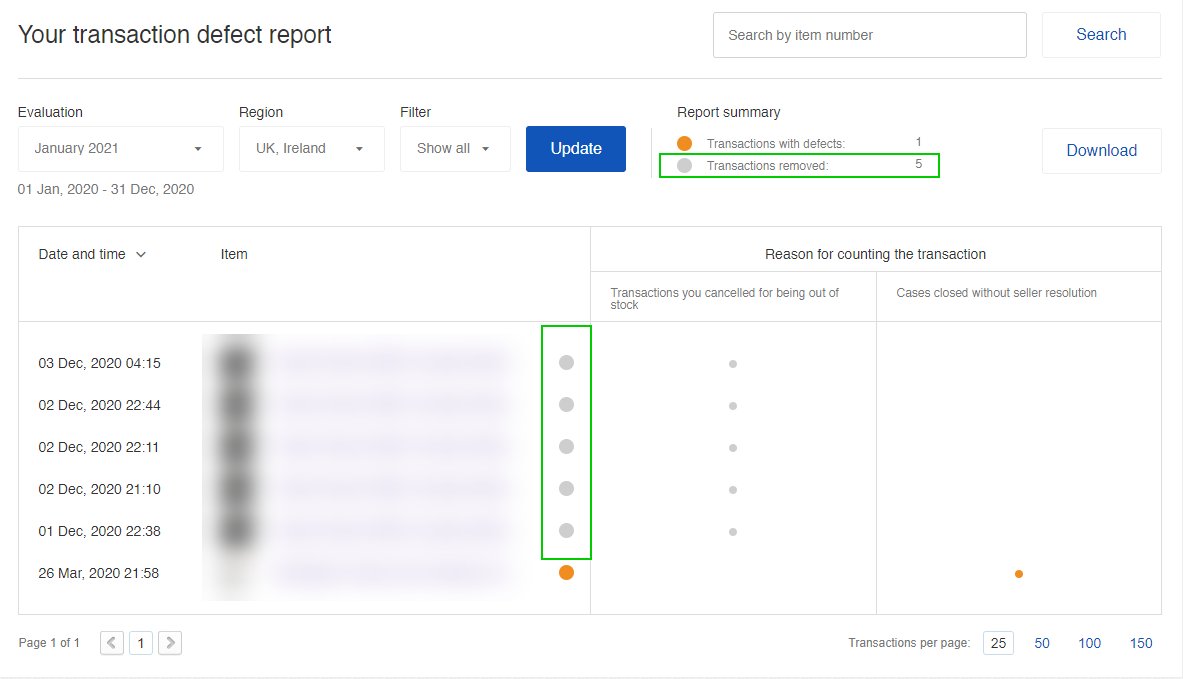Click grey 'Transactions removed' legend dot

684,166
